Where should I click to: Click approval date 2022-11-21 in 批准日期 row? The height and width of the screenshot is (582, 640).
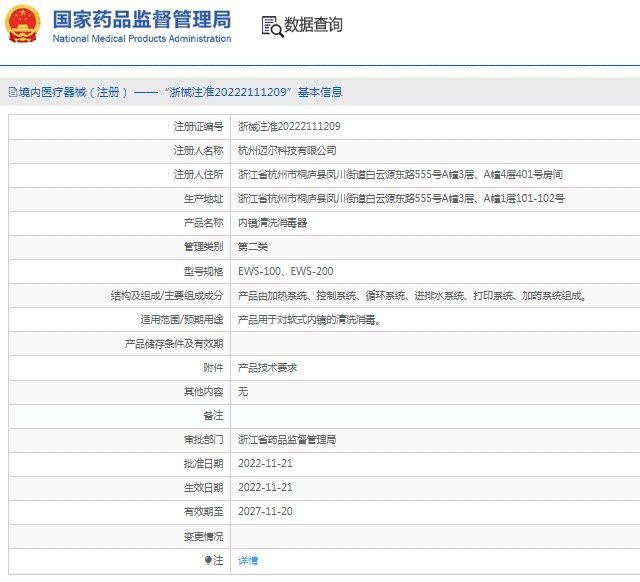[x=265, y=463]
